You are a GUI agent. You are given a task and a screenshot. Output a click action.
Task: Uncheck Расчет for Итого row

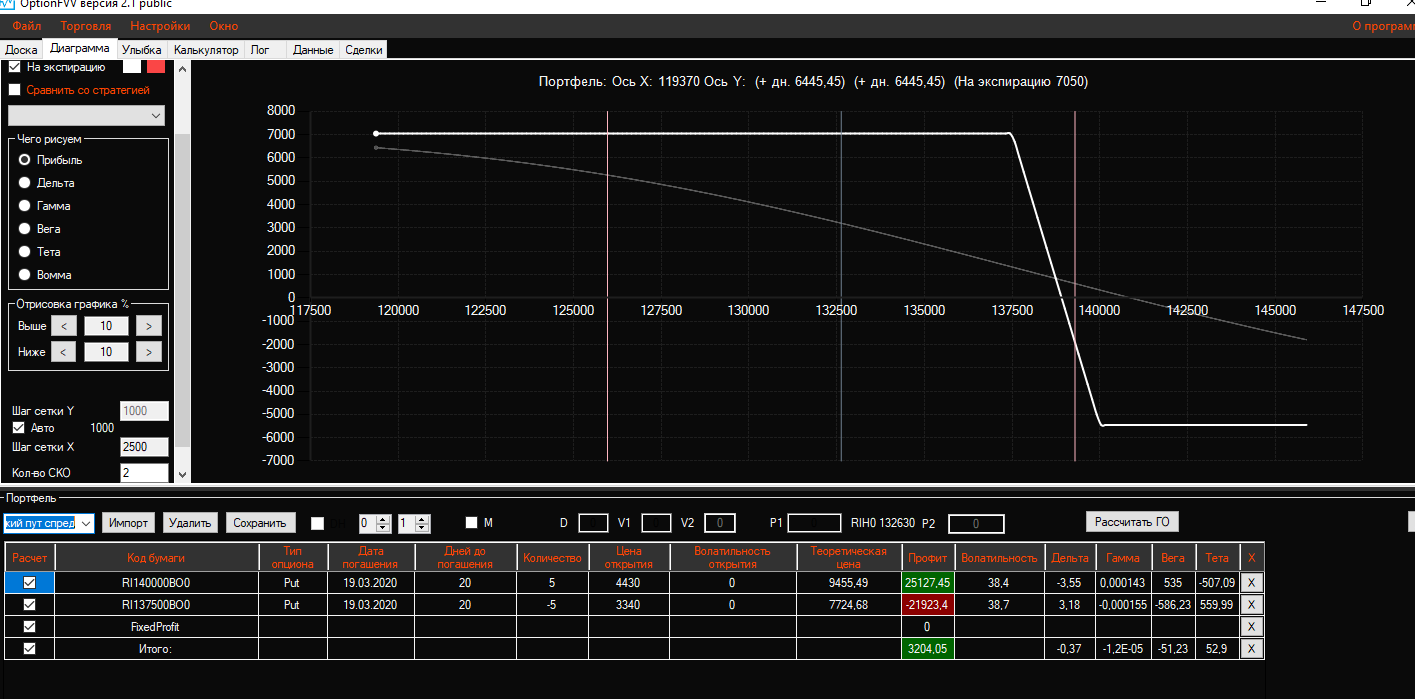[x=29, y=649]
